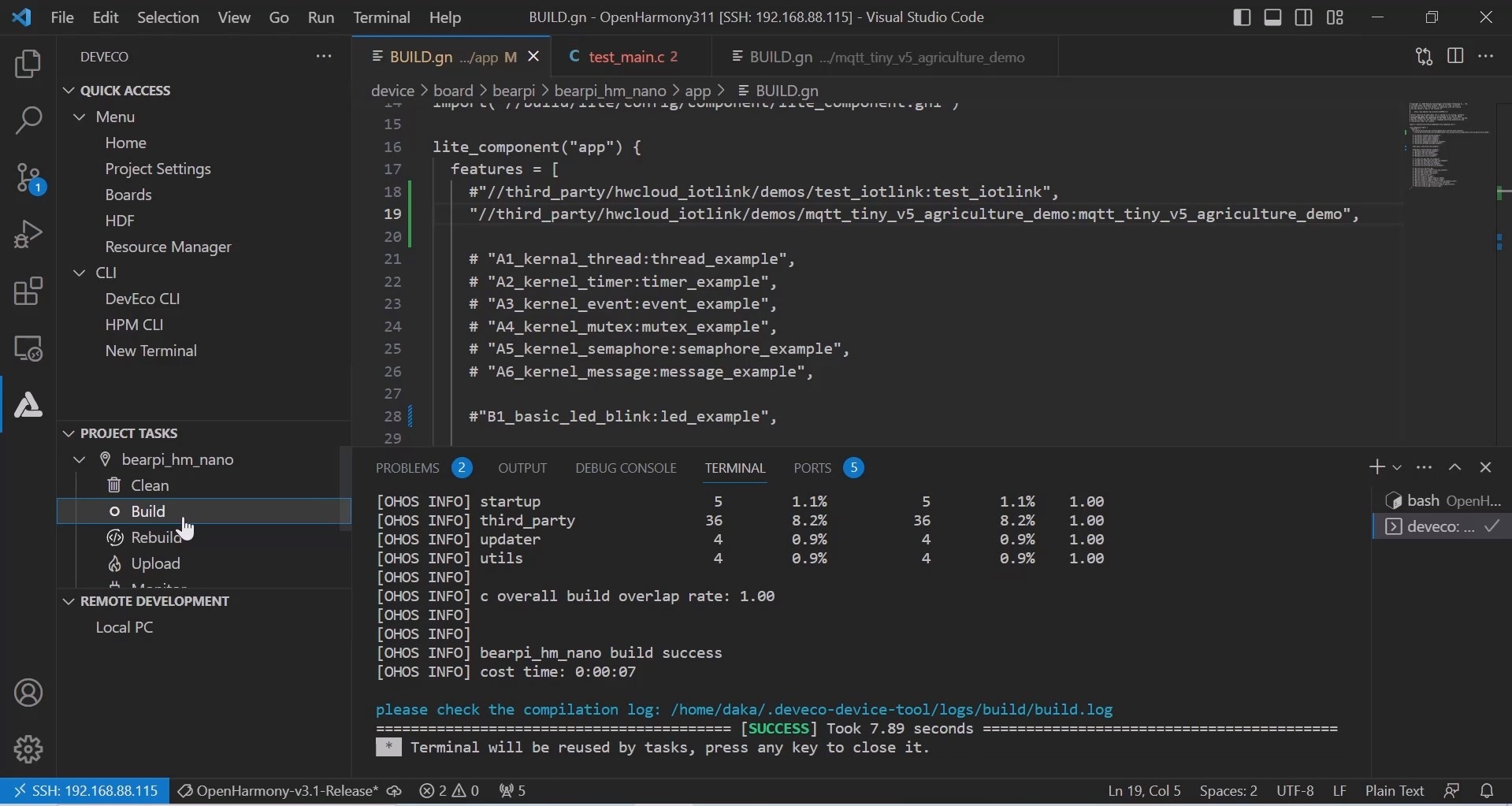1512x806 pixels.
Task: Open the Explorer view in activity bar
Action: pos(28,65)
